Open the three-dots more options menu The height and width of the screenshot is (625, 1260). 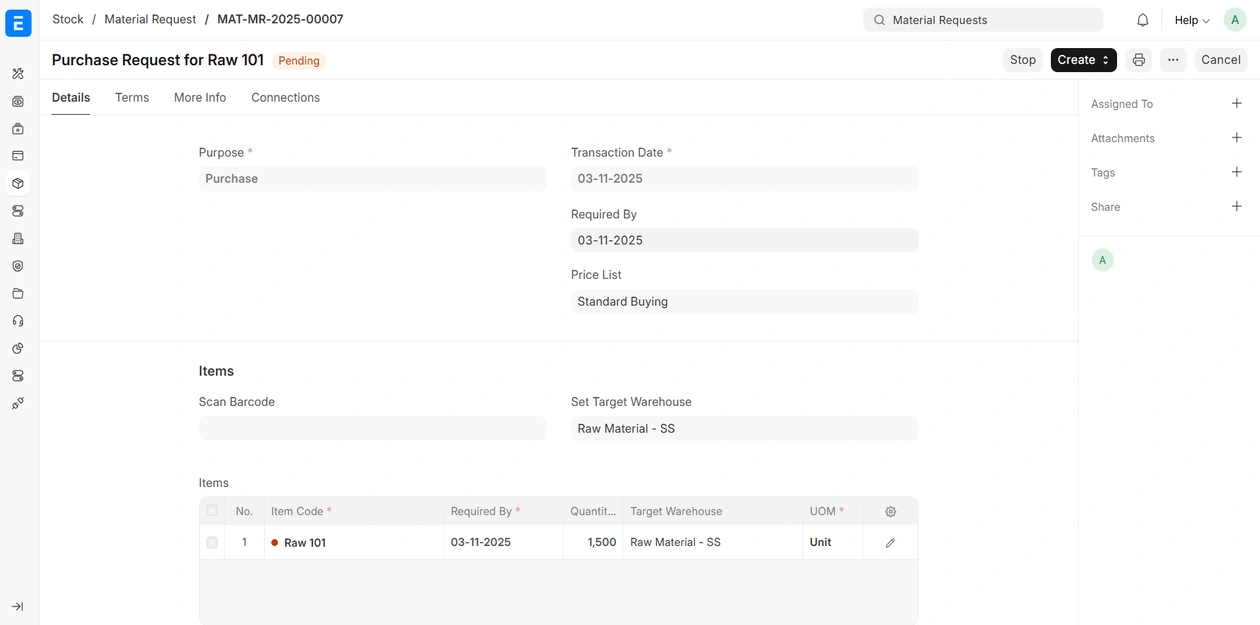[1173, 60]
